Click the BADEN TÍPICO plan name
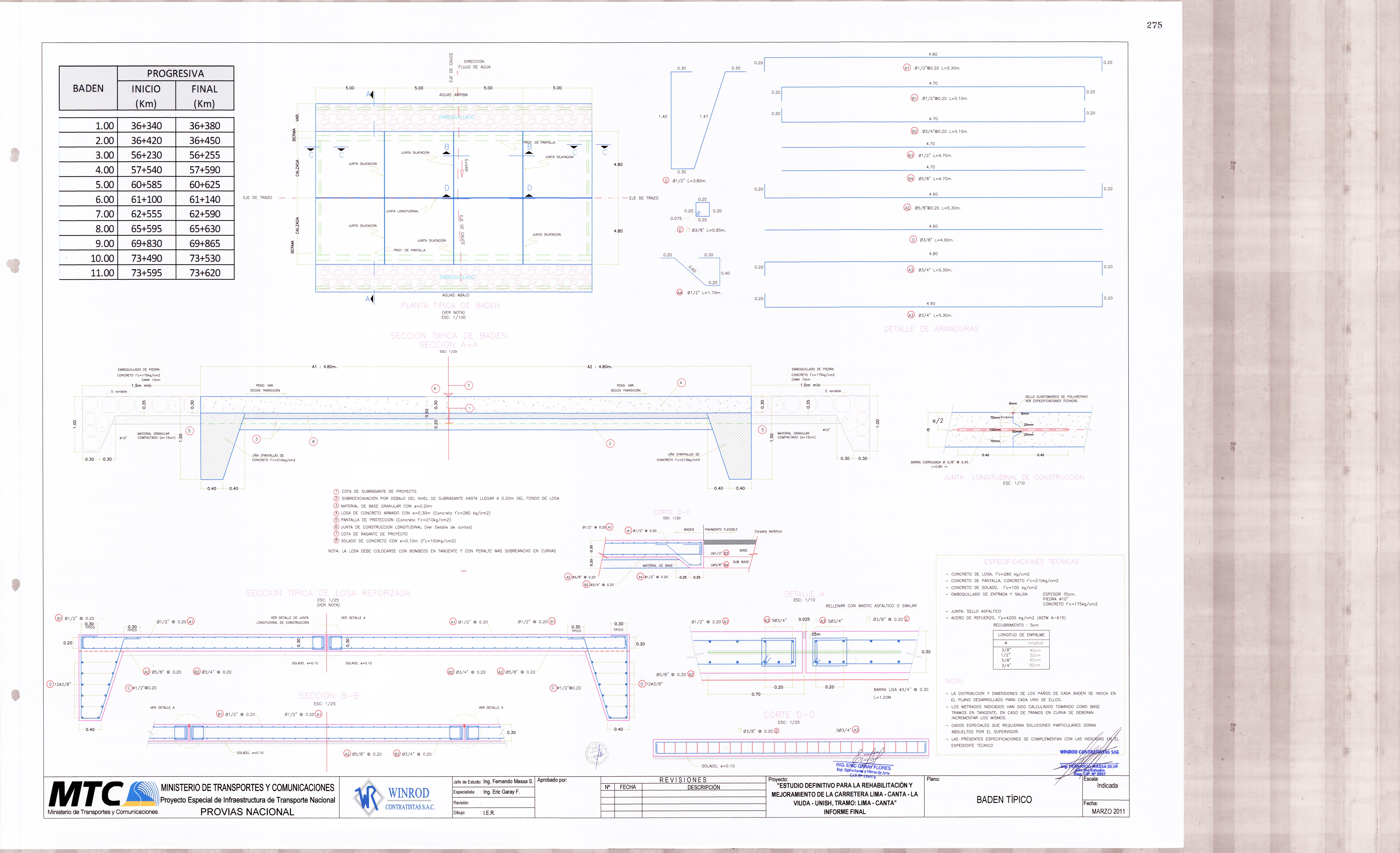Screen dimensions: 1400x853 pyautogui.click(x=1004, y=800)
